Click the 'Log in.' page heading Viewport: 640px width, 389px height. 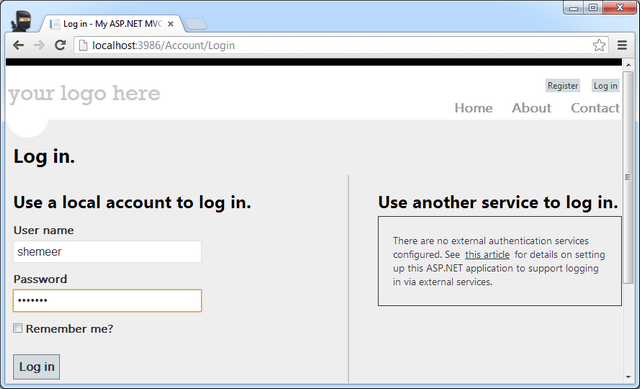click(x=44, y=156)
